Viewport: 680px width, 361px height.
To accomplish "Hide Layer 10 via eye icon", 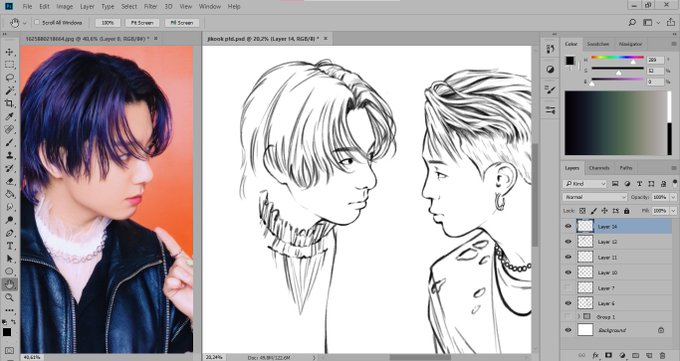I will (568, 272).
